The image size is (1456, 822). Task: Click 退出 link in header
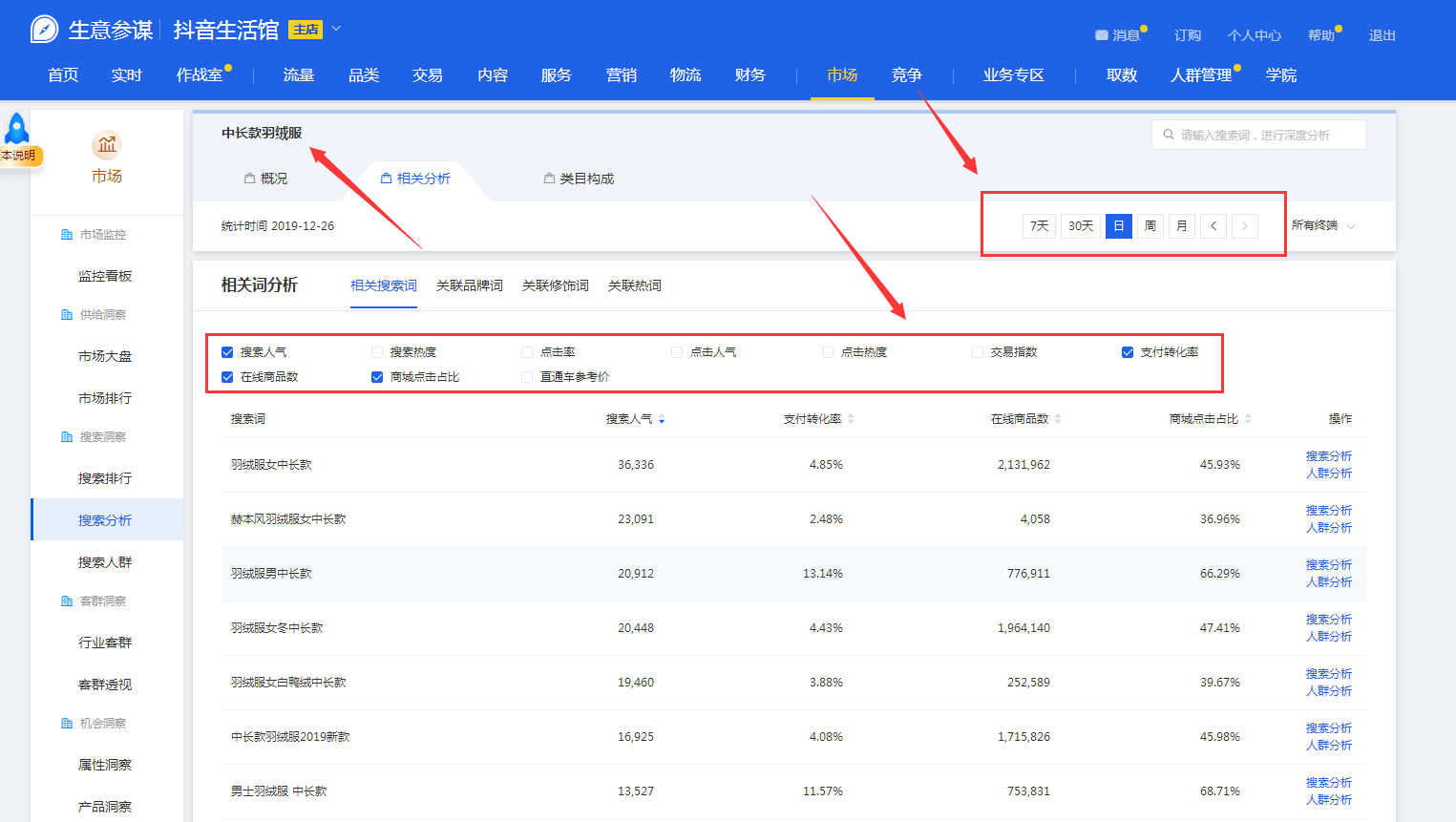click(1382, 35)
